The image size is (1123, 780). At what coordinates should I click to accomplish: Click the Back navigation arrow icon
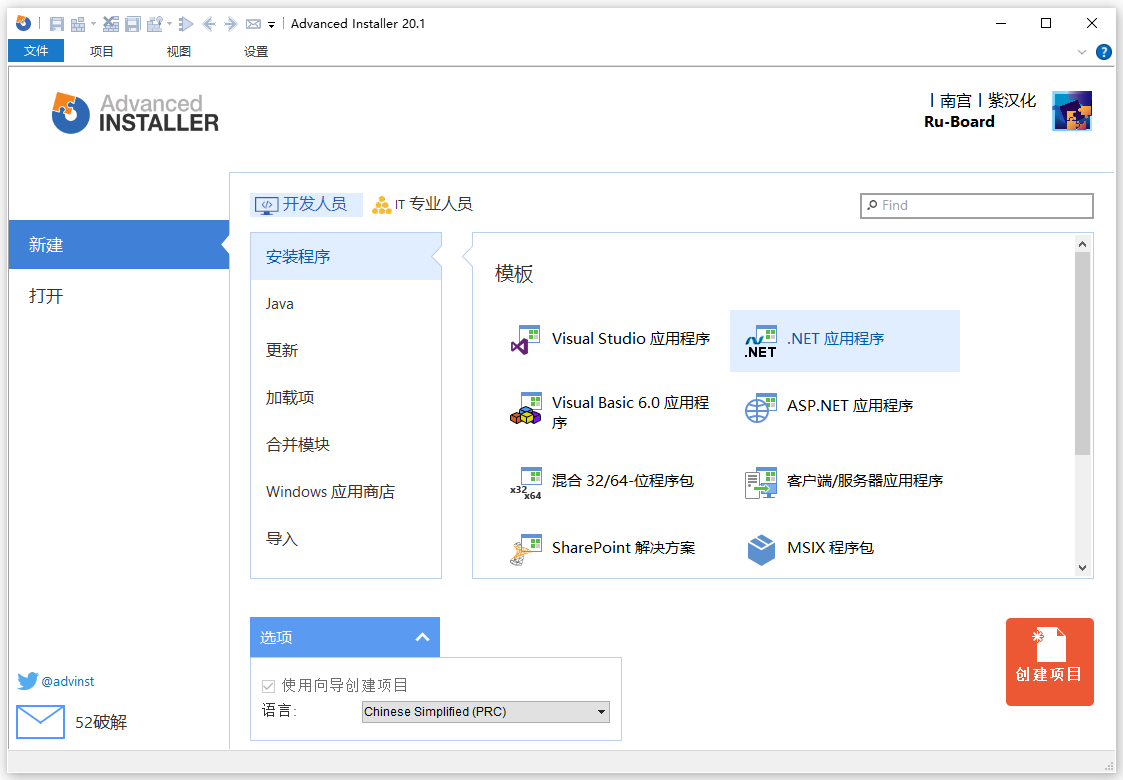click(x=210, y=23)
